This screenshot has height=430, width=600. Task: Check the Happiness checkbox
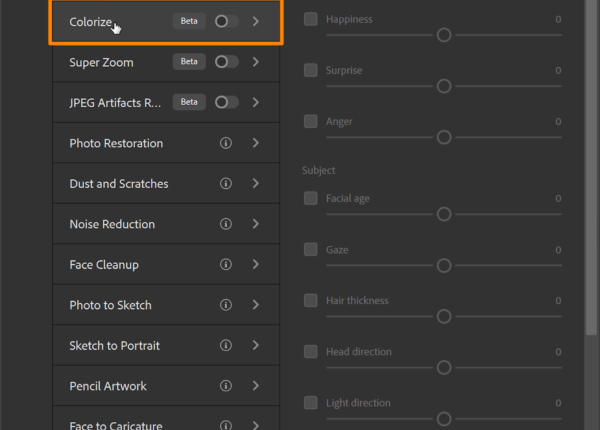click(311, 19)
